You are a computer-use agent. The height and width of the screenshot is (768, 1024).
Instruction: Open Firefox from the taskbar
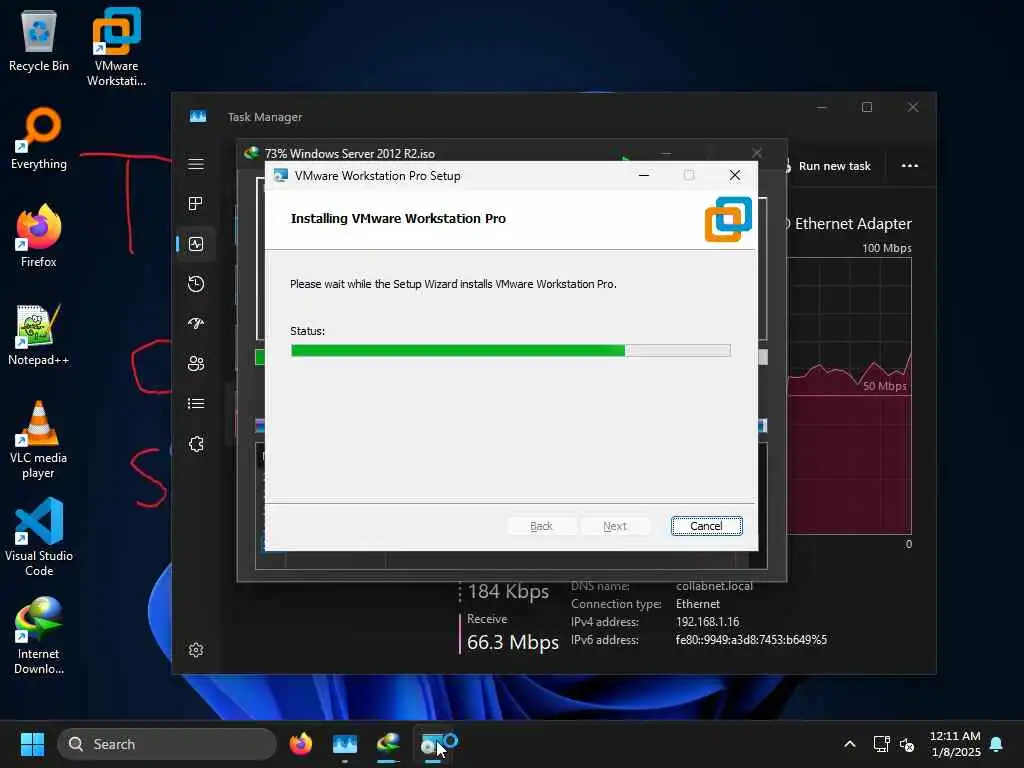coord(300,744)
